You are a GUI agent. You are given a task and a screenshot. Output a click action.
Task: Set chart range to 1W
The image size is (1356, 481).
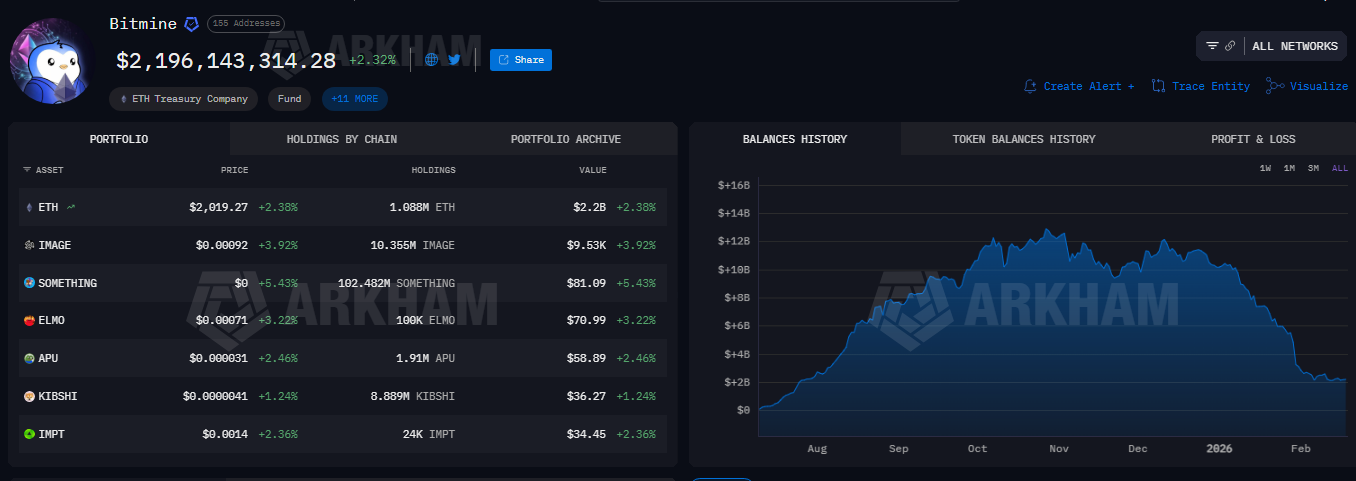(1265, 168)
